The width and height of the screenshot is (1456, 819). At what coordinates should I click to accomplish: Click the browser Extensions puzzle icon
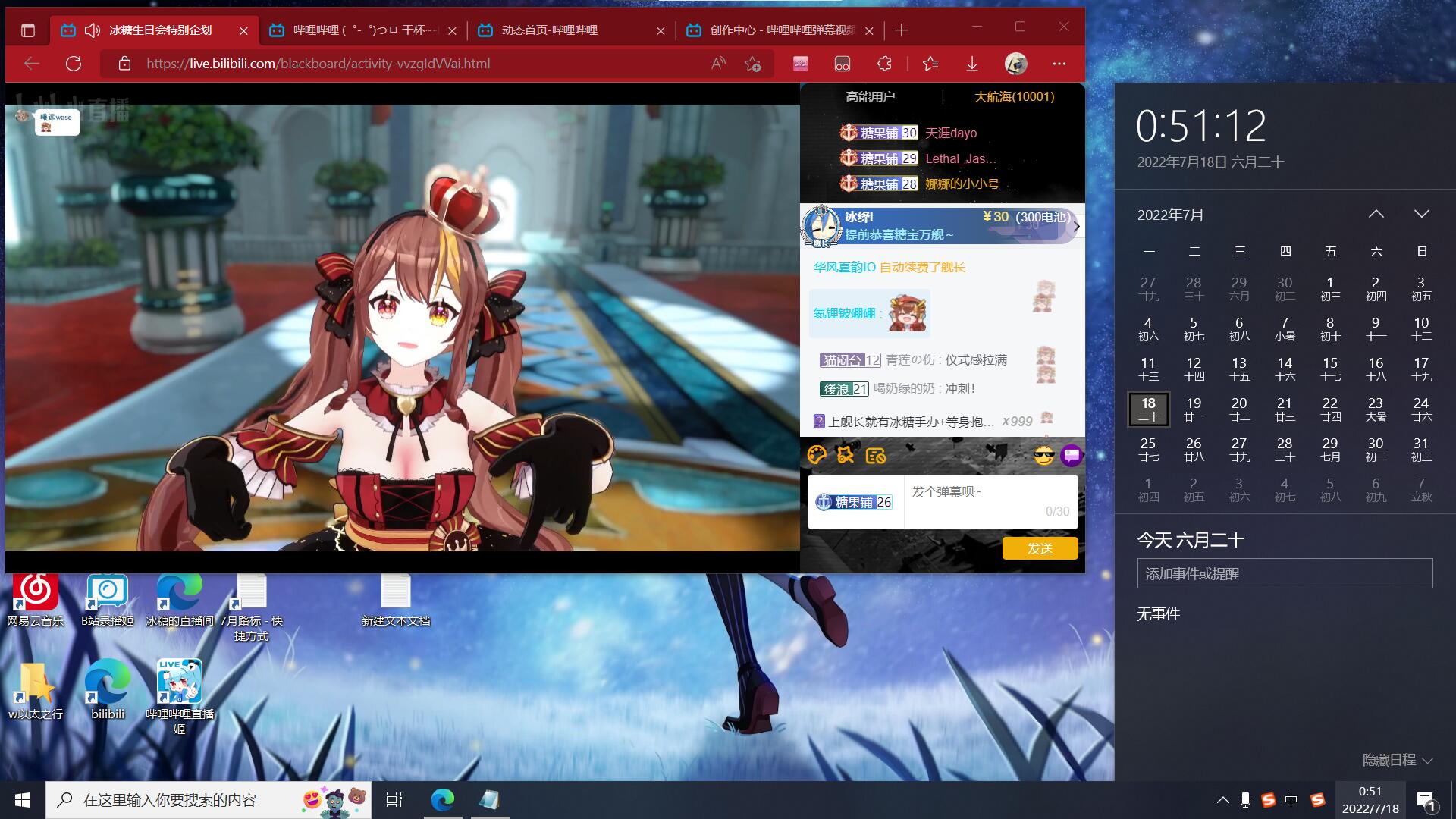pos(884,64)
